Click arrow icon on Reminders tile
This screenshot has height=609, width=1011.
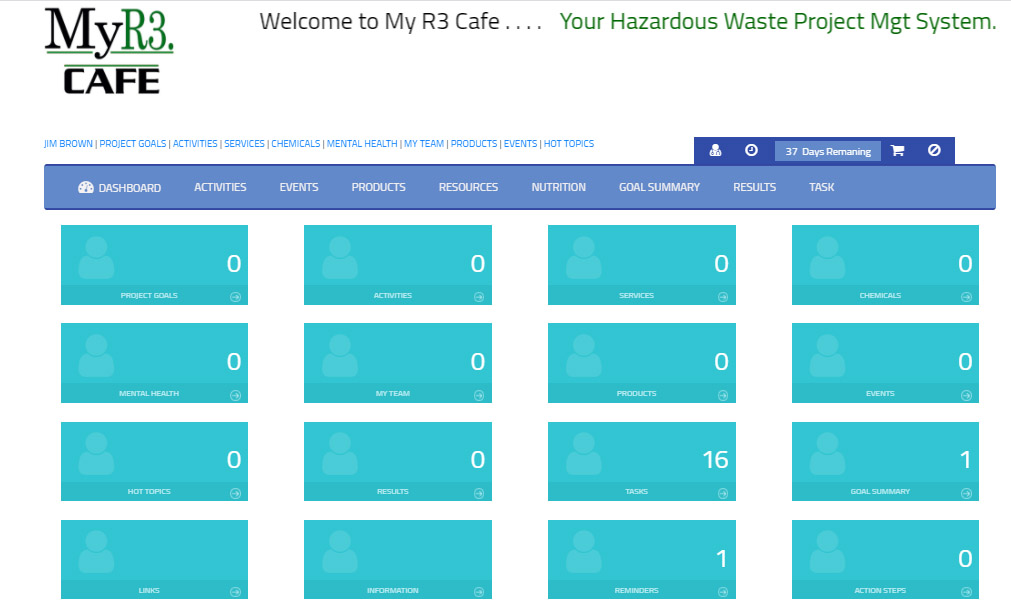723,591
